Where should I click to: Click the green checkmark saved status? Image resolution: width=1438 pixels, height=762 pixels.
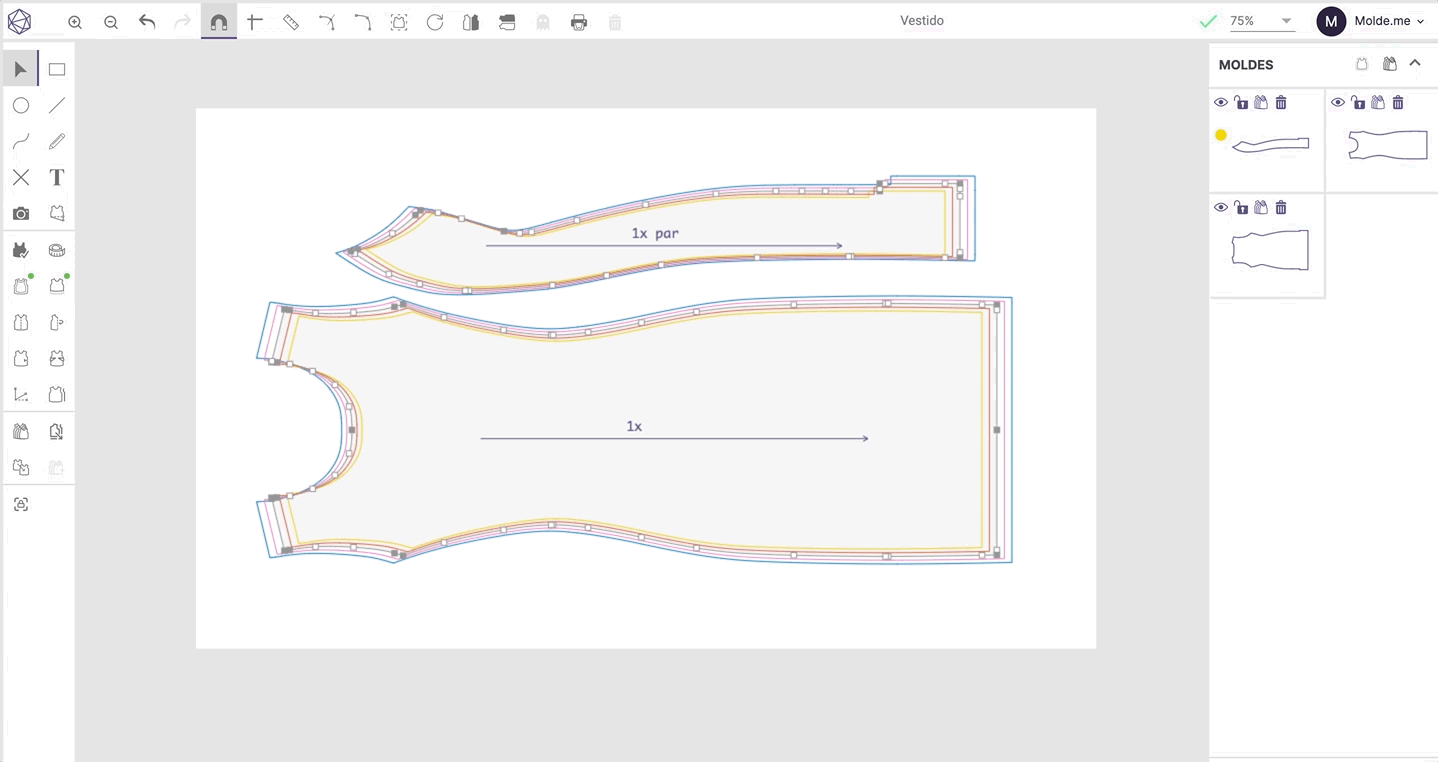point(1208,21)
